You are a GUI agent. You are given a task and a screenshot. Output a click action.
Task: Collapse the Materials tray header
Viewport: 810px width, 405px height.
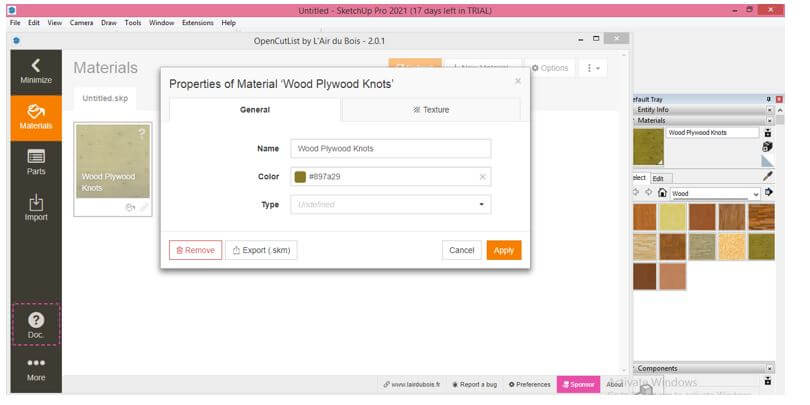tap(699, 120)
